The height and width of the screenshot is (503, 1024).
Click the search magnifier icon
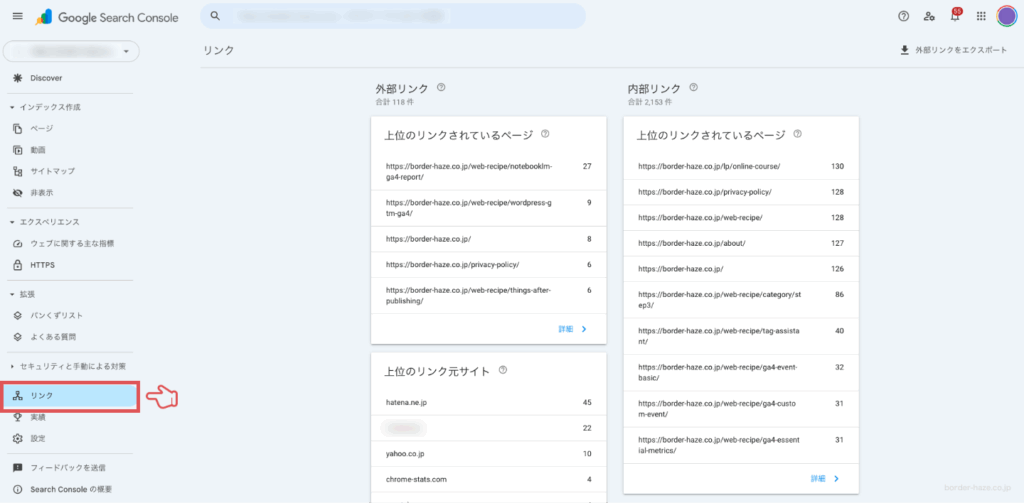coord(215,16)
